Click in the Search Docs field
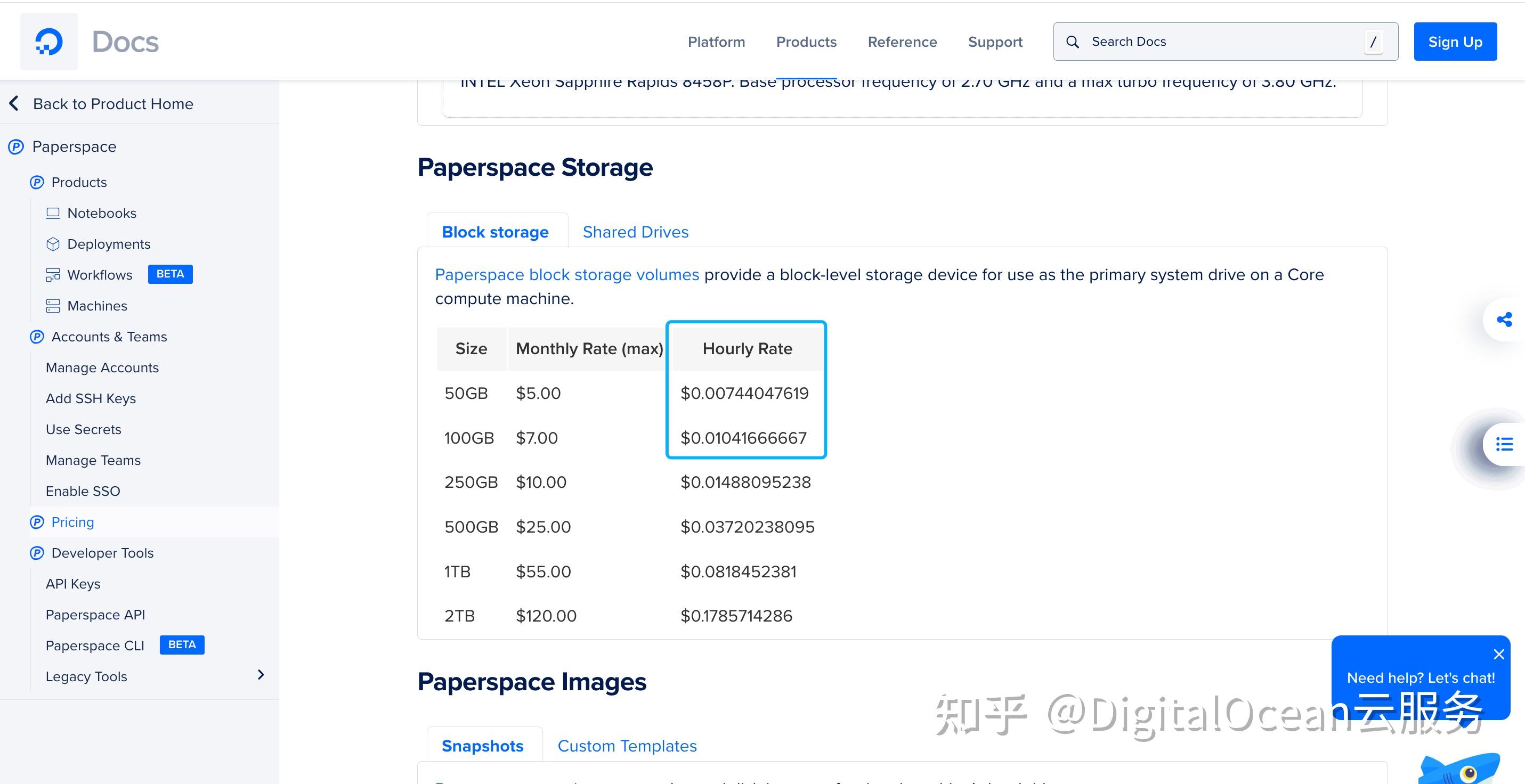The height and width of the screenshot is (784, 1525). 1226,42
